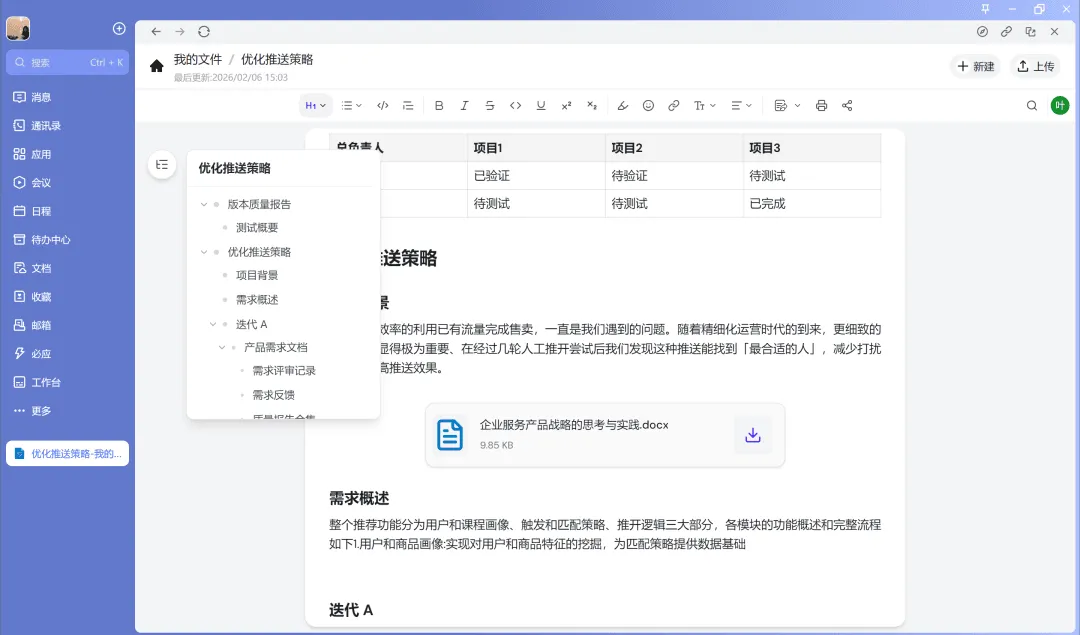Image resolution: width=1080 pixels, height=635 pixels.
Task: Click the green user avatar
Action: click(x=1059, y=105)
